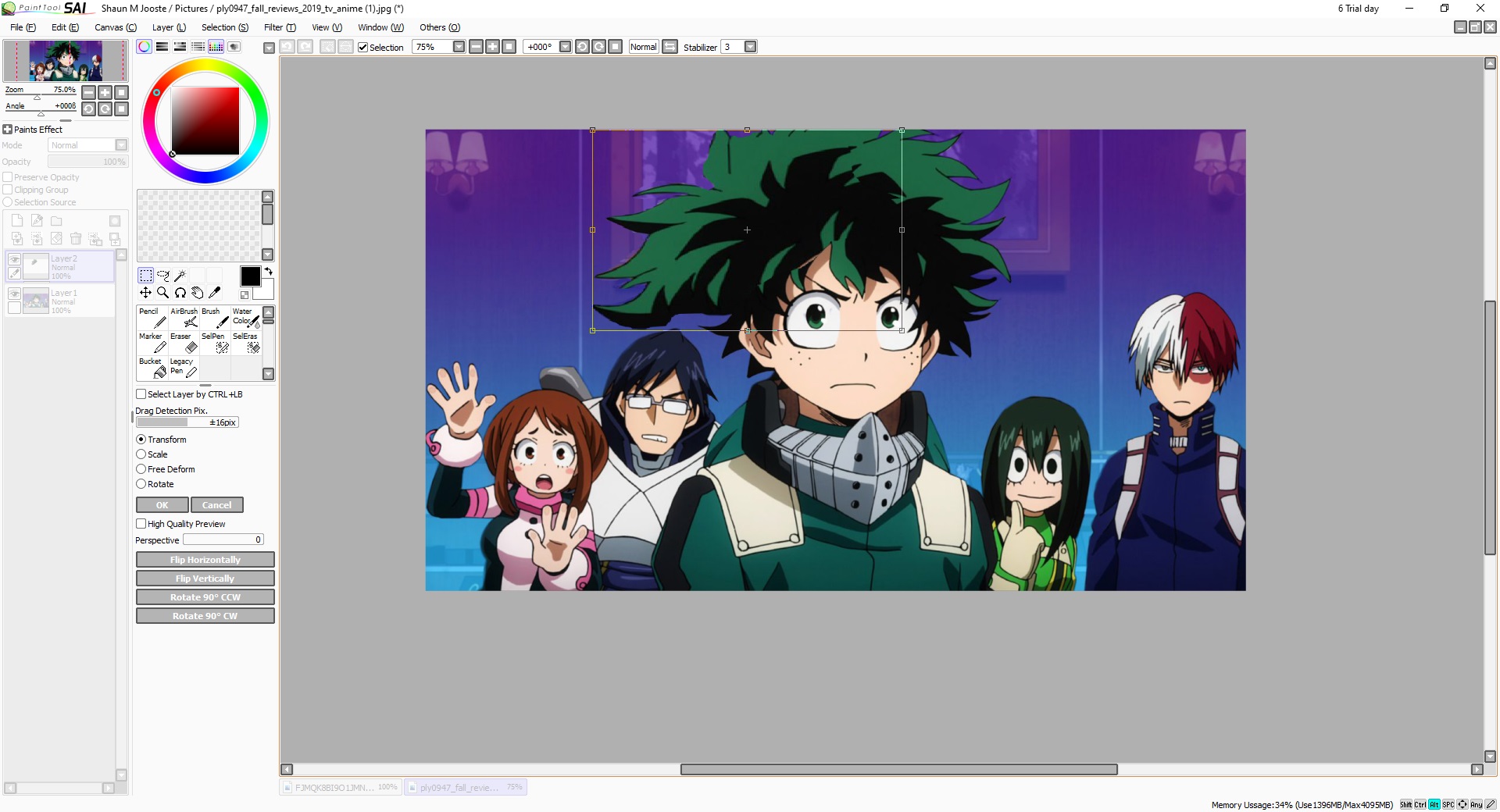Choose the Free Deform radio option
1500x812 pixels.
pyautogui.click(x=141, y=469)
